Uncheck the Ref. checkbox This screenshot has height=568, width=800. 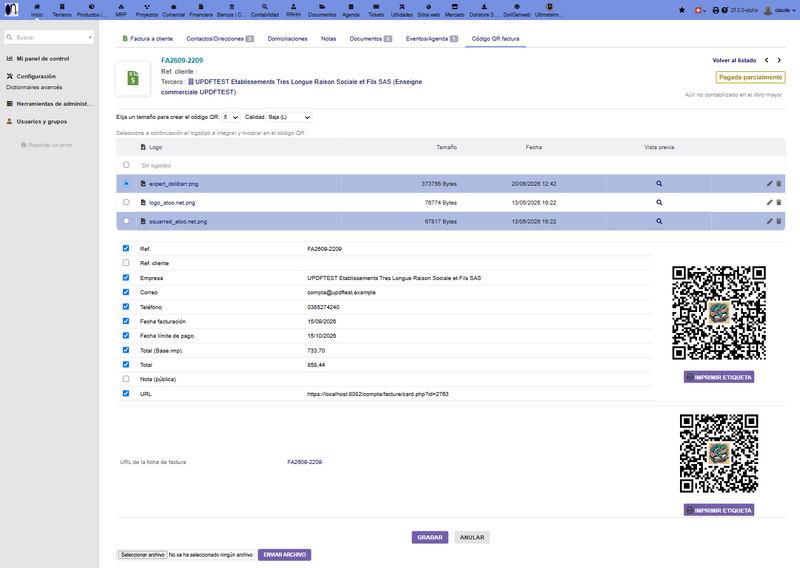click(126, 249)
